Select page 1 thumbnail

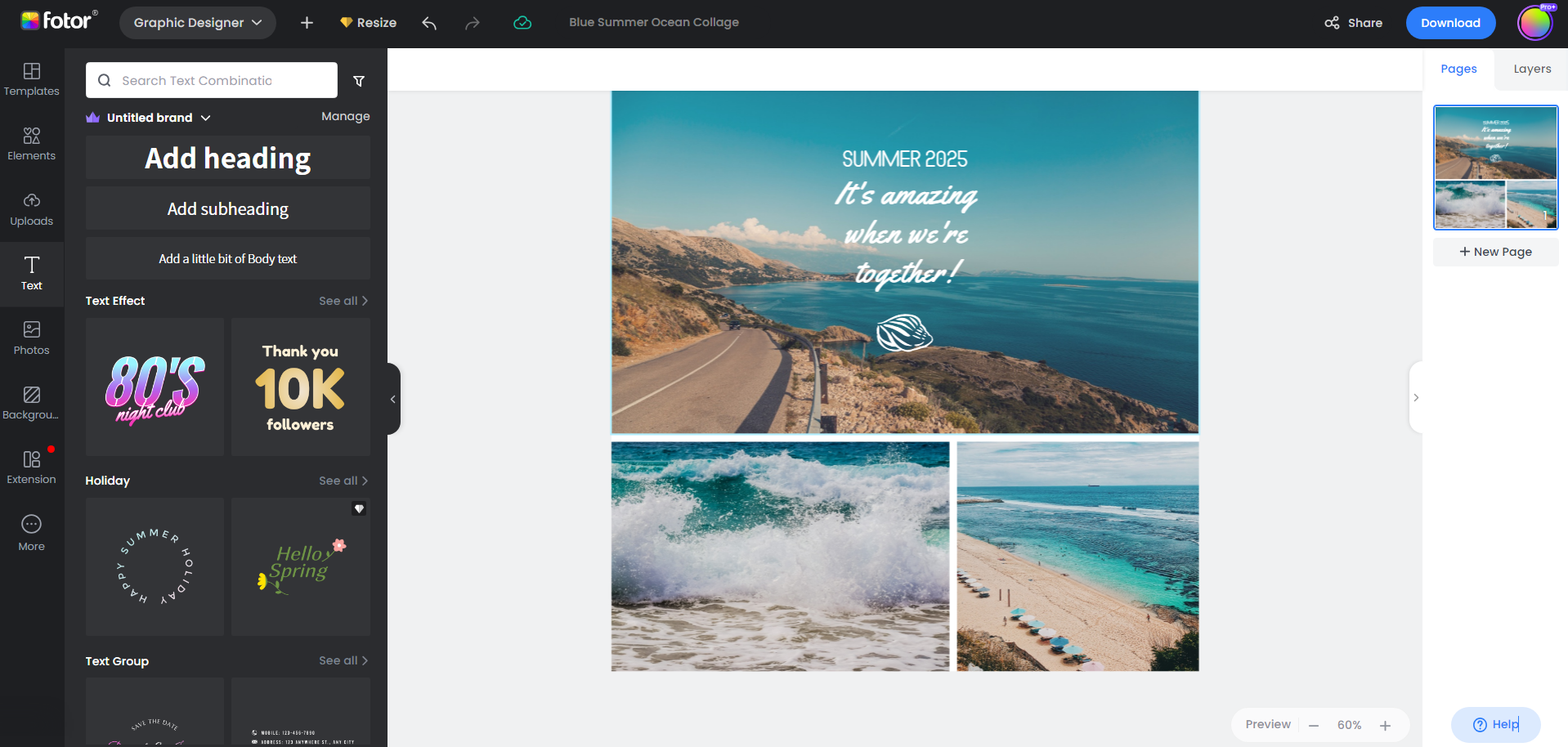(x=1496, y=168)
